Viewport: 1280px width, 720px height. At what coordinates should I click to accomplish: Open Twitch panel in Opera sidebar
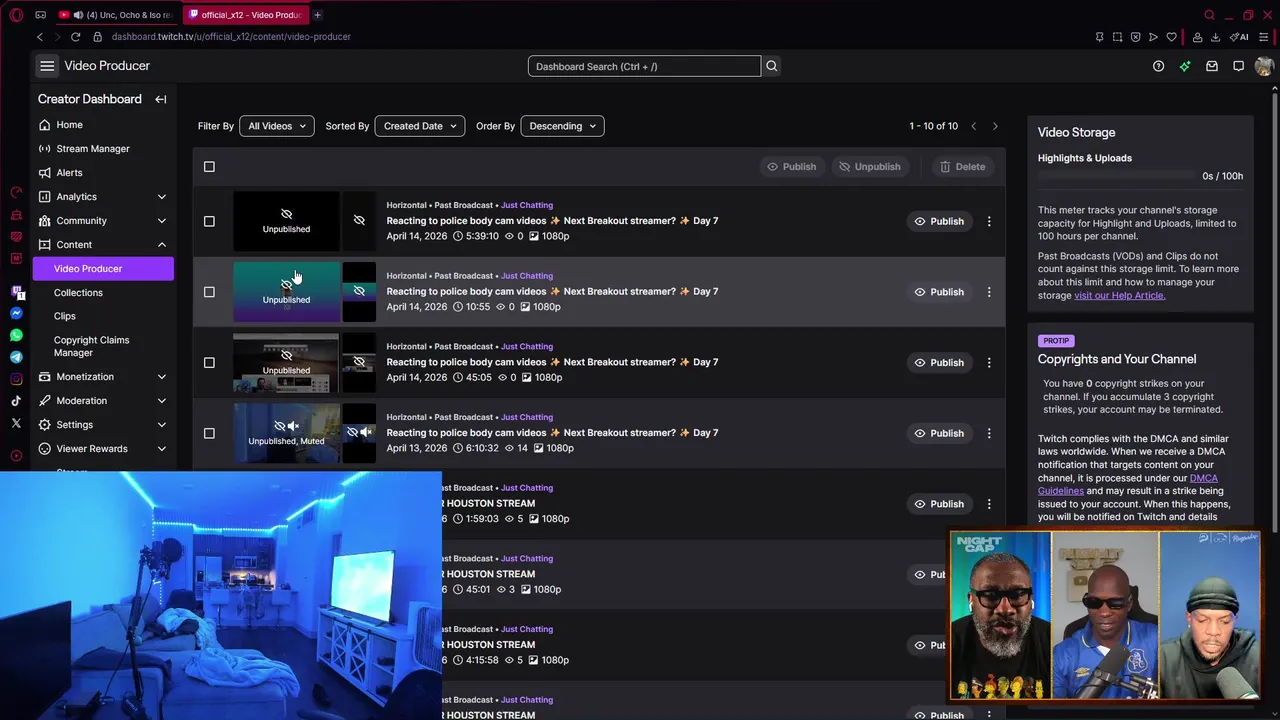(16, 291)
